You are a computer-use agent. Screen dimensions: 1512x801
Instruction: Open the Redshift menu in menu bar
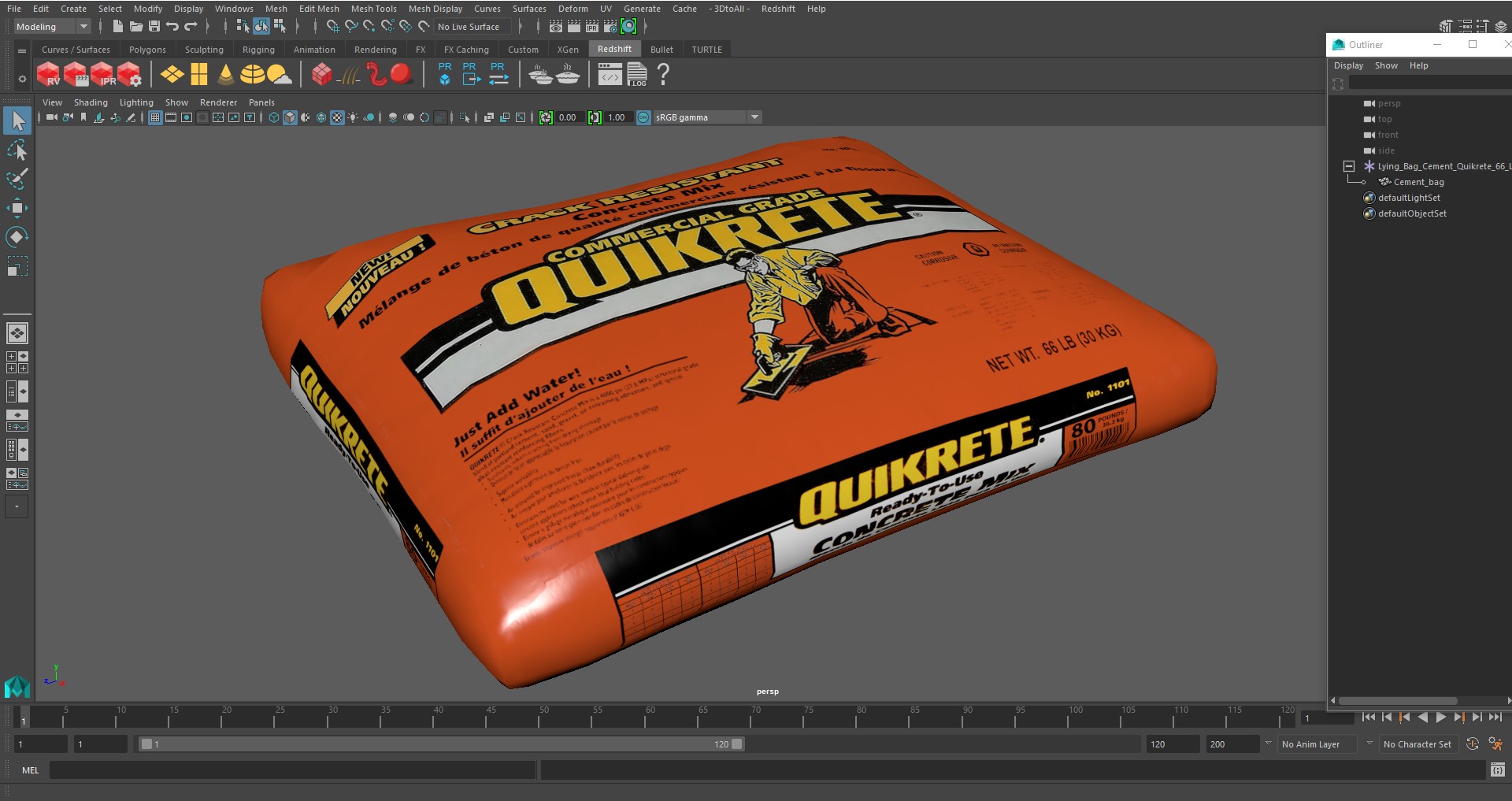[x=778, y=9]
